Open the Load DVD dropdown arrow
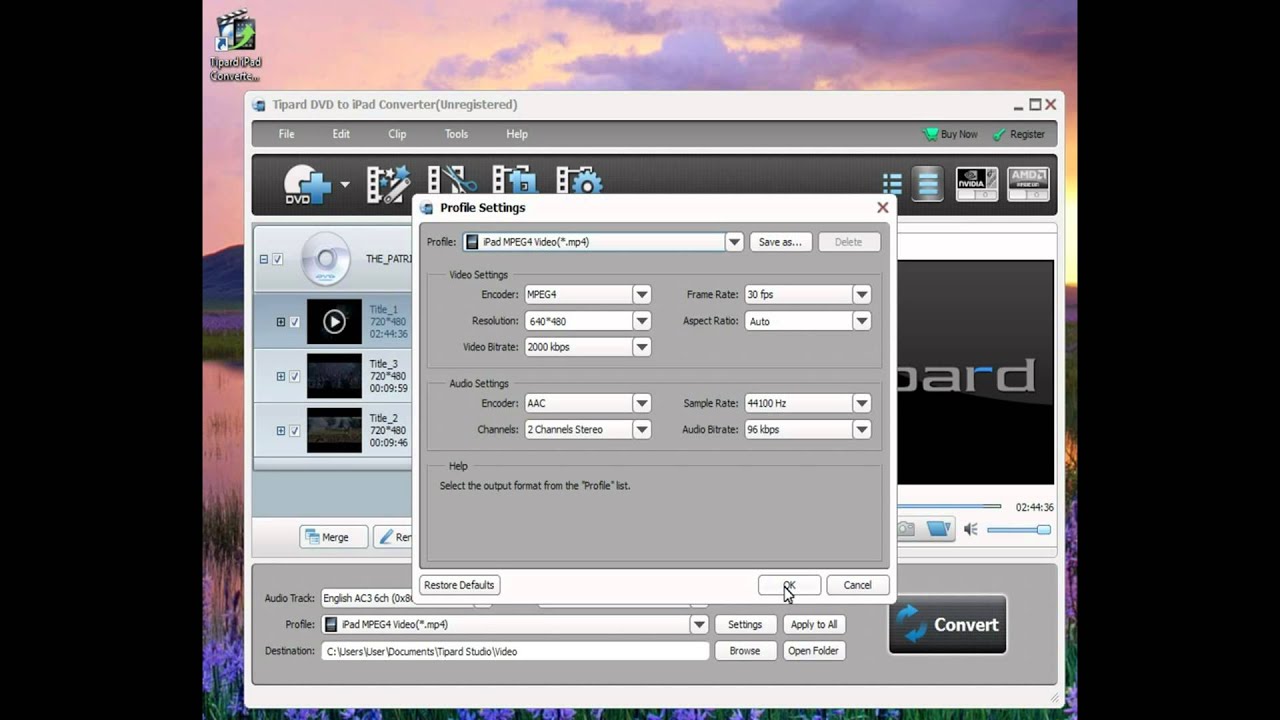This screenshot has height=720, width=1280. click(x=344, y=184)
